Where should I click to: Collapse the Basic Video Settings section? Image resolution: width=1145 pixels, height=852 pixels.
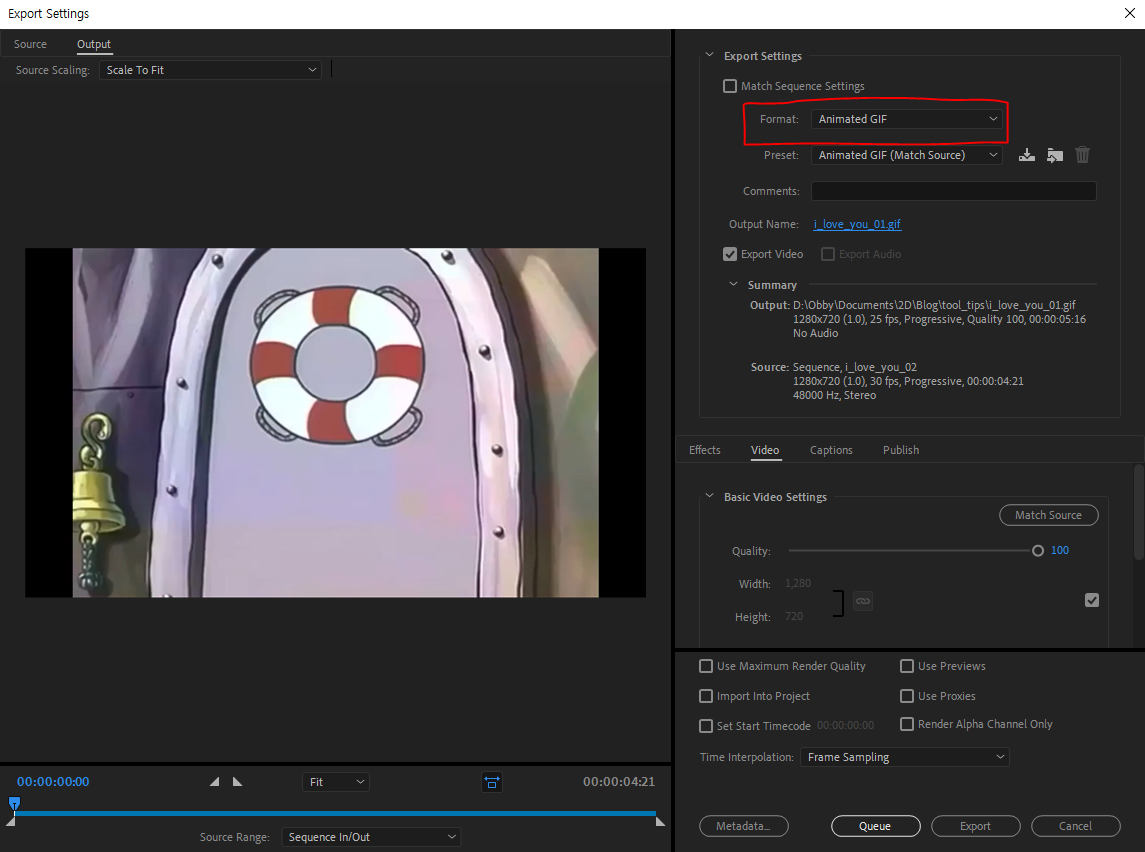point(709,496)
